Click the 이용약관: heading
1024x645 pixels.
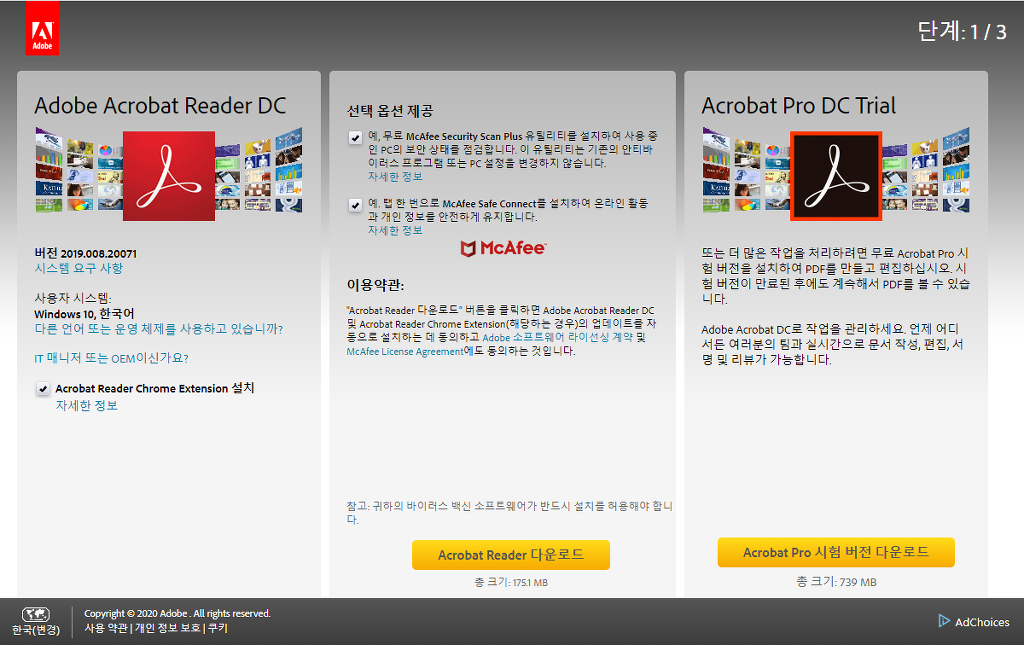tap(376, 285)
